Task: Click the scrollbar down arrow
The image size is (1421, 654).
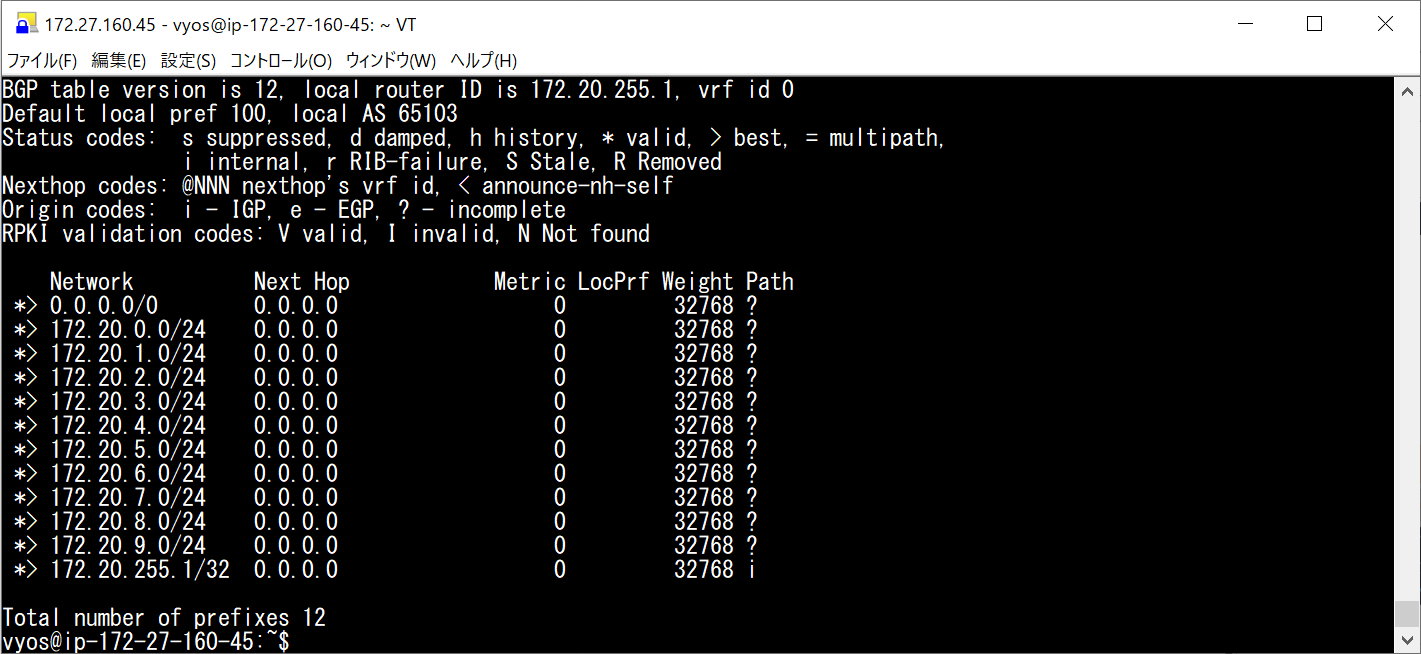Action: tap(1407, 641)
